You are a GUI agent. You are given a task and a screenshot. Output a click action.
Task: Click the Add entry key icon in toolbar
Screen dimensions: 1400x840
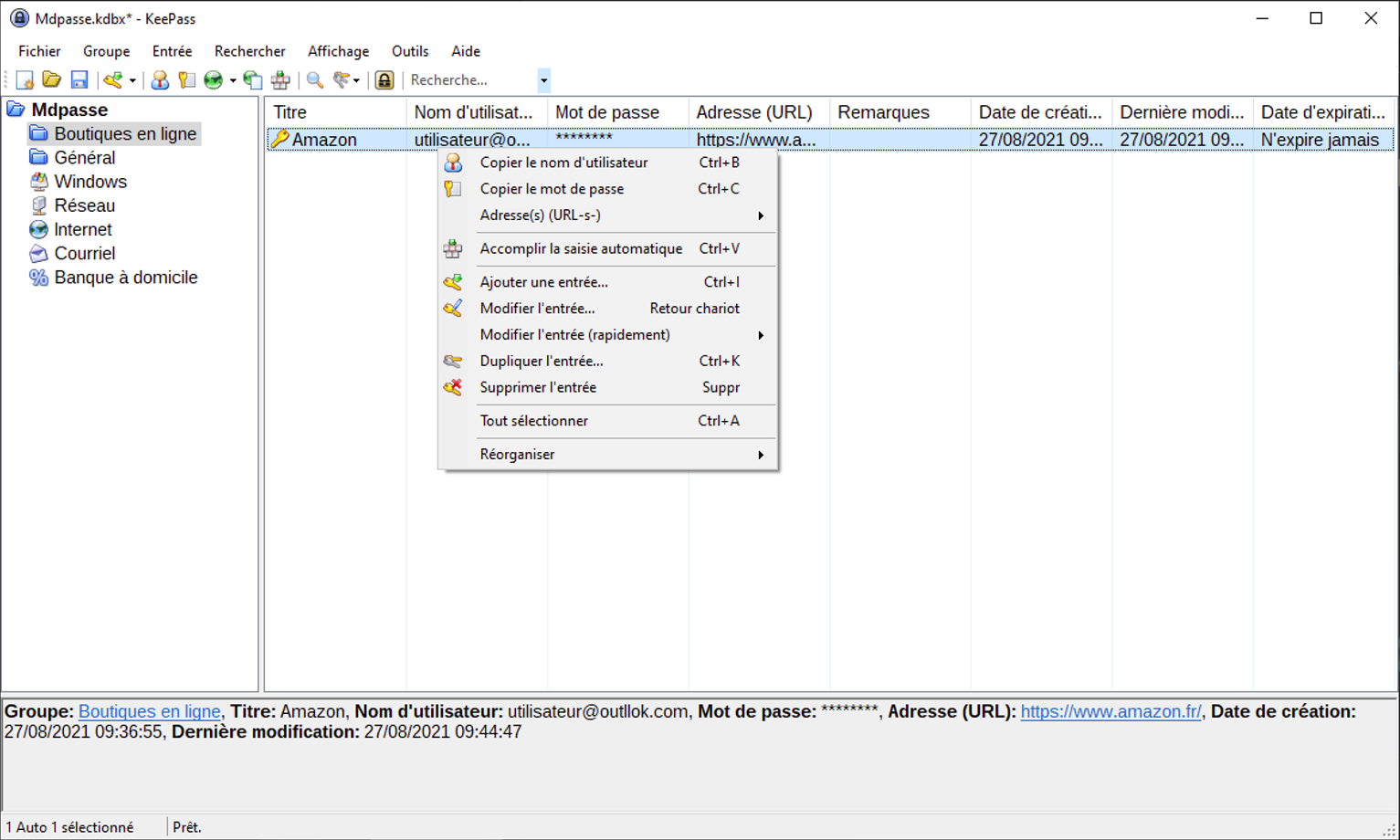coord(113,80)
